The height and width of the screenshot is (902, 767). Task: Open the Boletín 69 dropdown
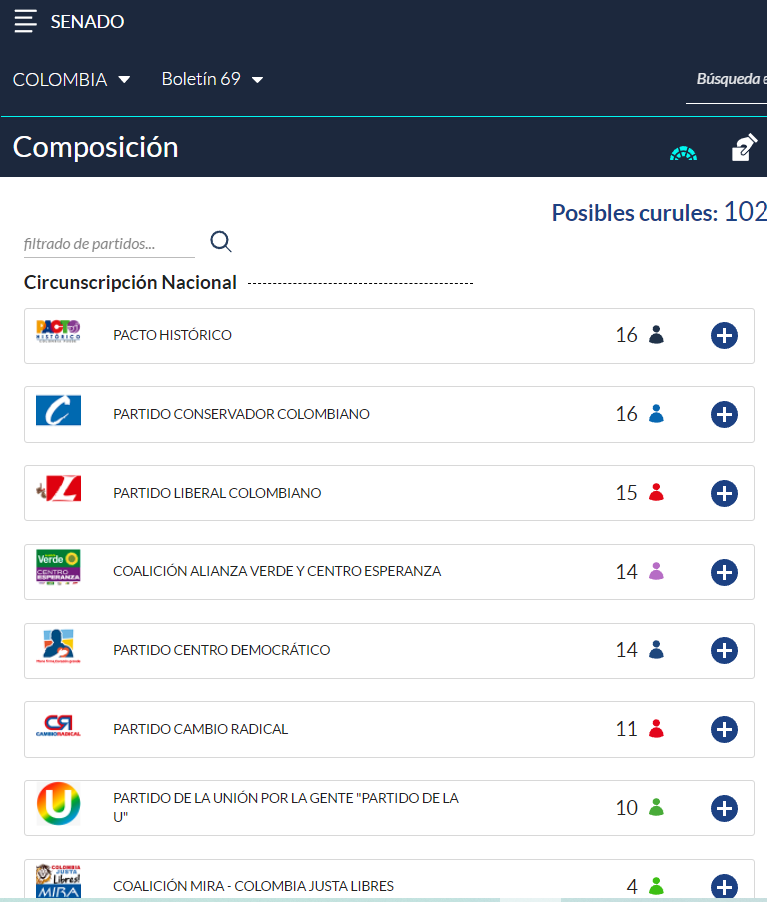212,80
